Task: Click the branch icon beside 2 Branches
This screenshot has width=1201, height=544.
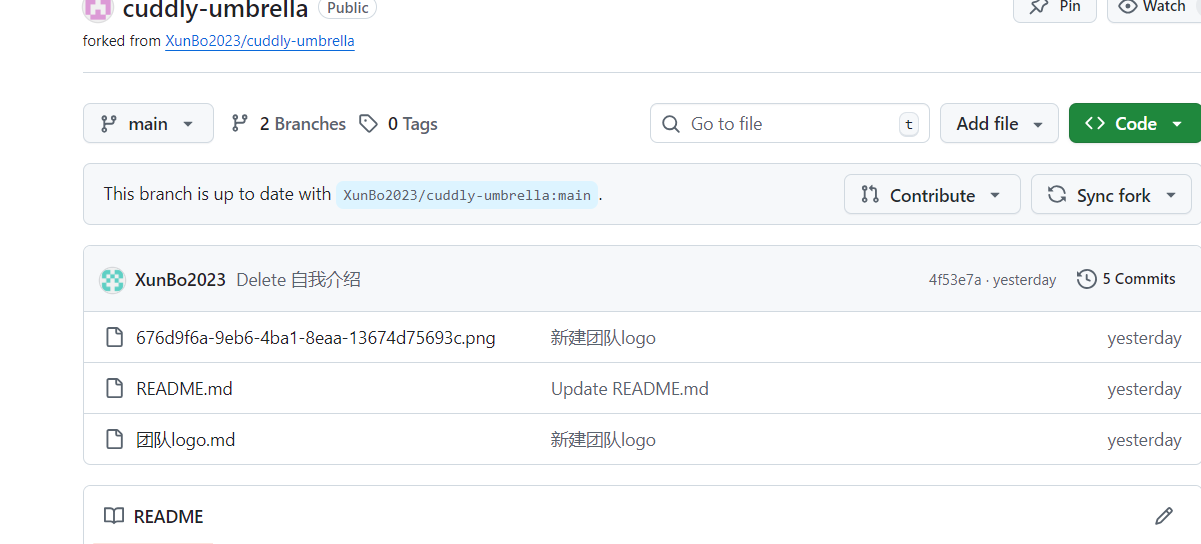Action: [240, 123]
